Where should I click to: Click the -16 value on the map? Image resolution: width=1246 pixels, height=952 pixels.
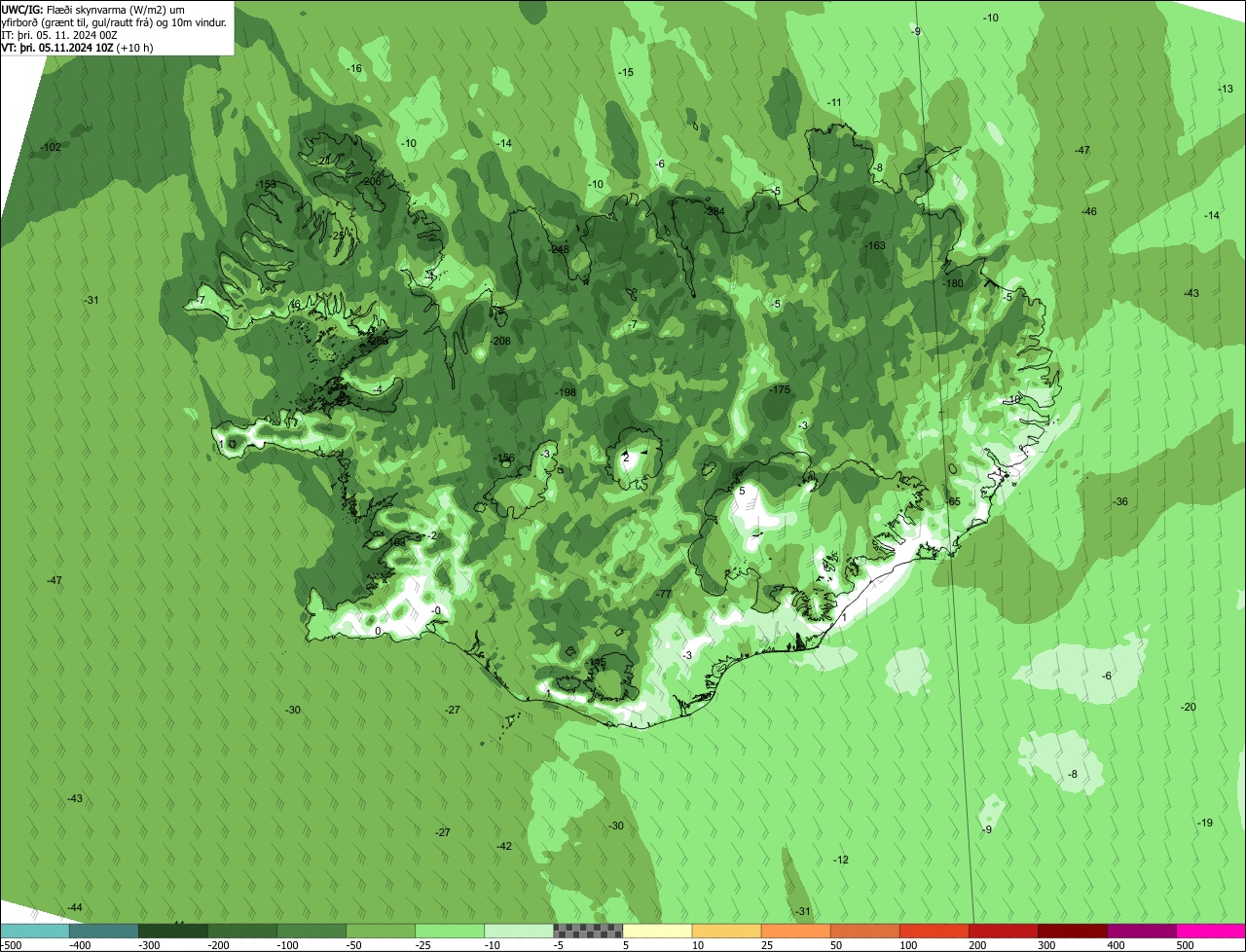click(354, 68)
